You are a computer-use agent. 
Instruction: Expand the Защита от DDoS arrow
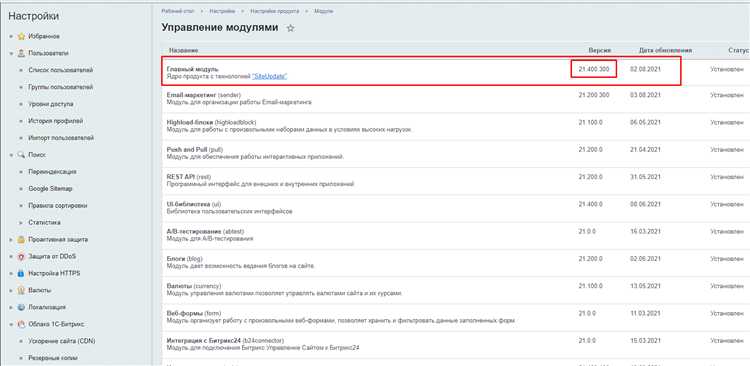[11, 257]
